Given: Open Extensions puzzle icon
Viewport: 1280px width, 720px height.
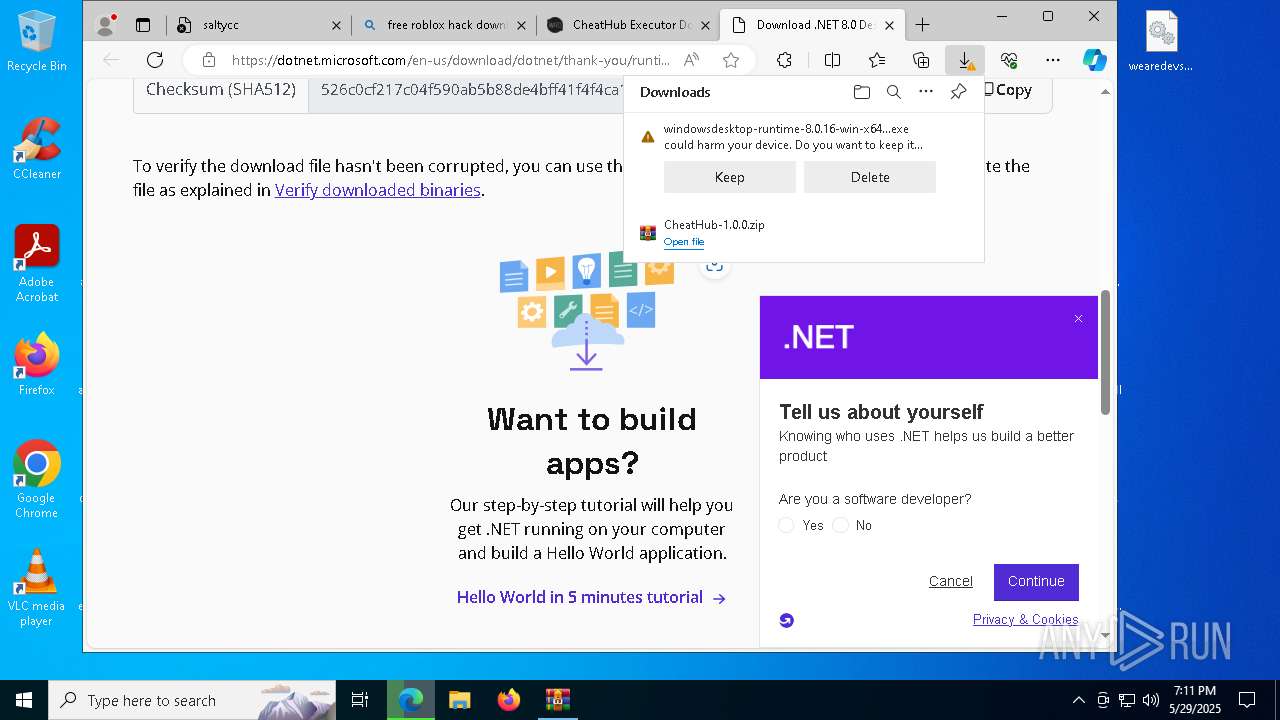Looking at the screenshot, I should [785, 60].
